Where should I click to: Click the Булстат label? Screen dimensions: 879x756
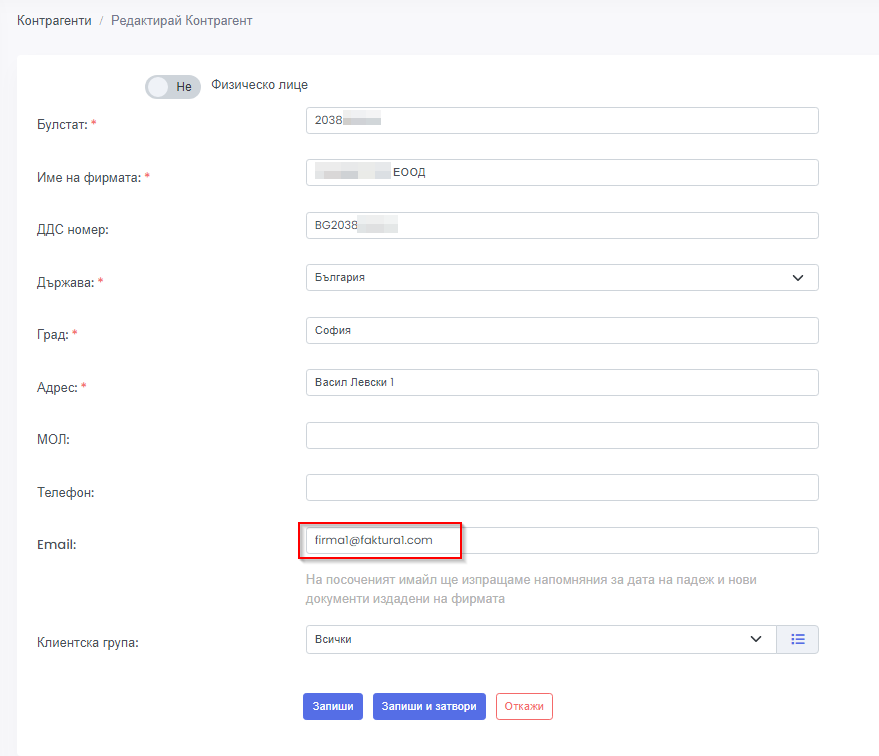(61, 124)
